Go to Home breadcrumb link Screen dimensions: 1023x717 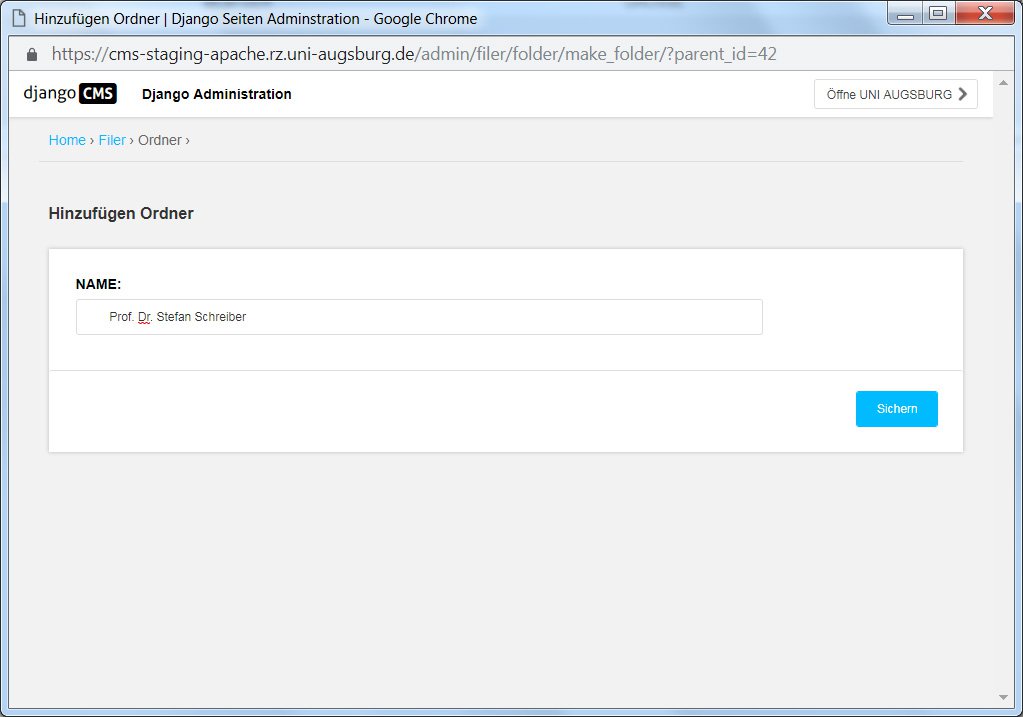pos(67,140)
